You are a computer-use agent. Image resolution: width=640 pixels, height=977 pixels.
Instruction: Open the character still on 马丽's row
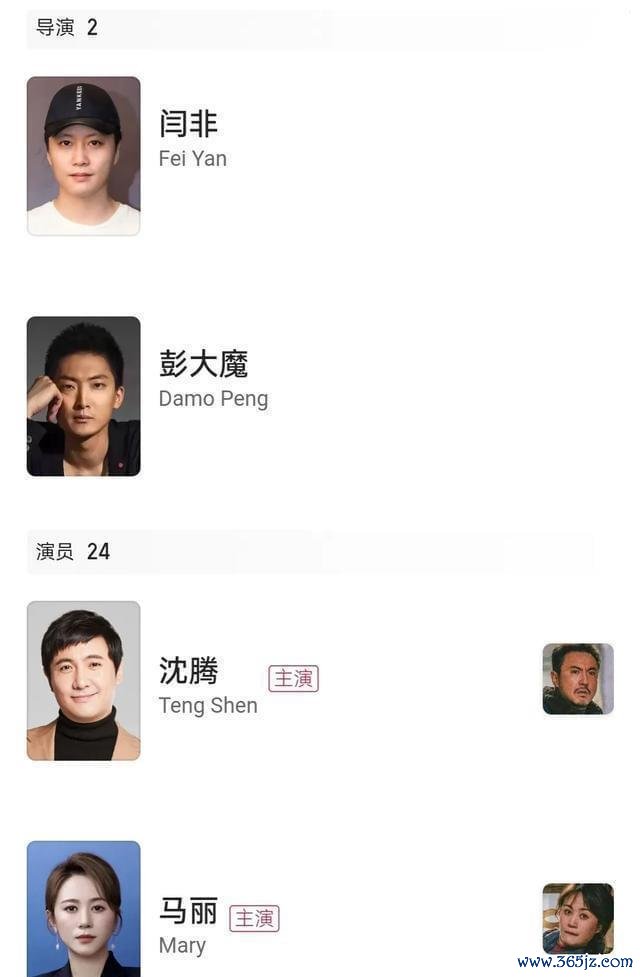tap(578, 918)
